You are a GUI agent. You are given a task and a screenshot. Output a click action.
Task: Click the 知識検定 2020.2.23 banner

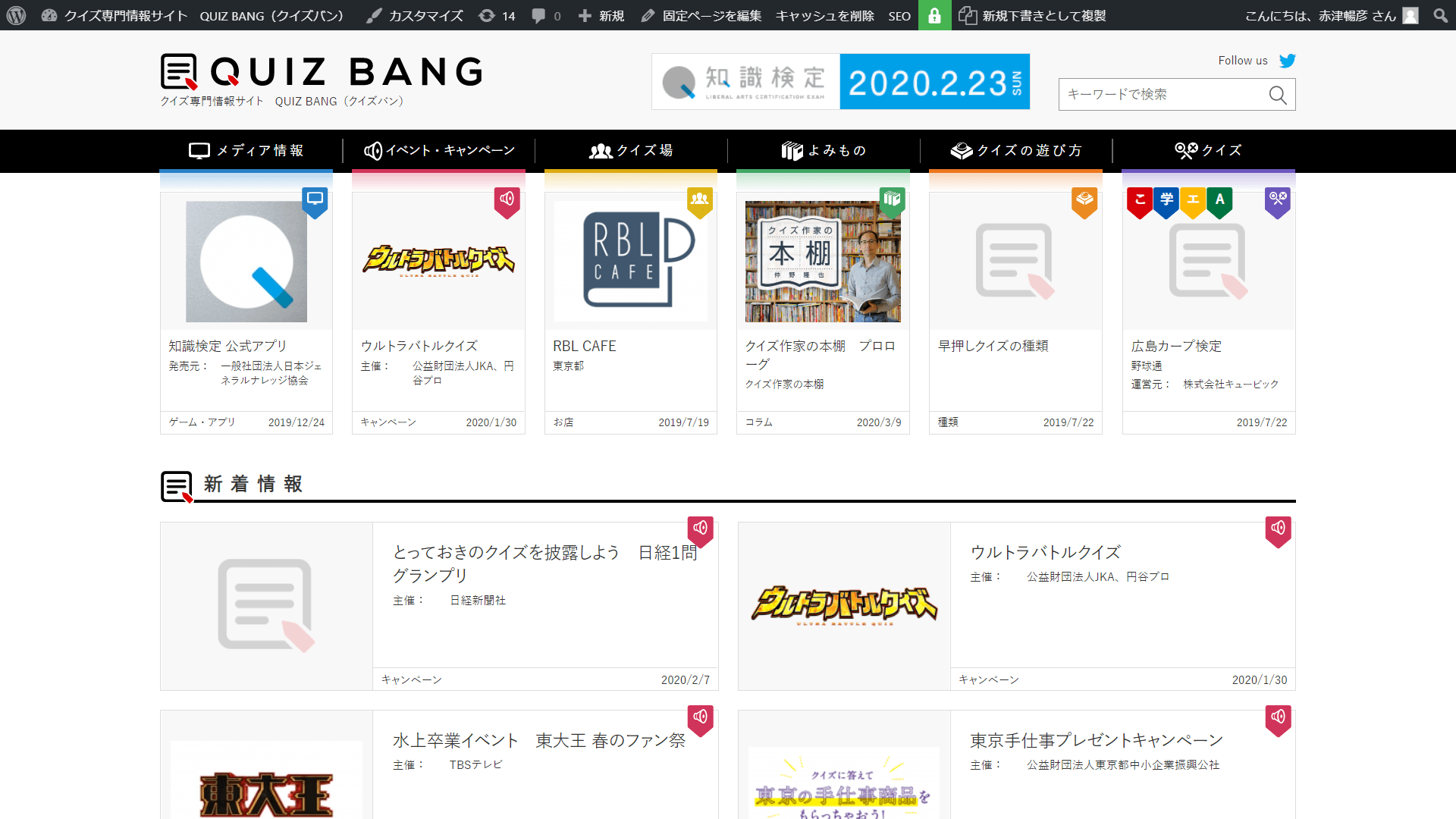pyautogui.click(x=840, y=81)
